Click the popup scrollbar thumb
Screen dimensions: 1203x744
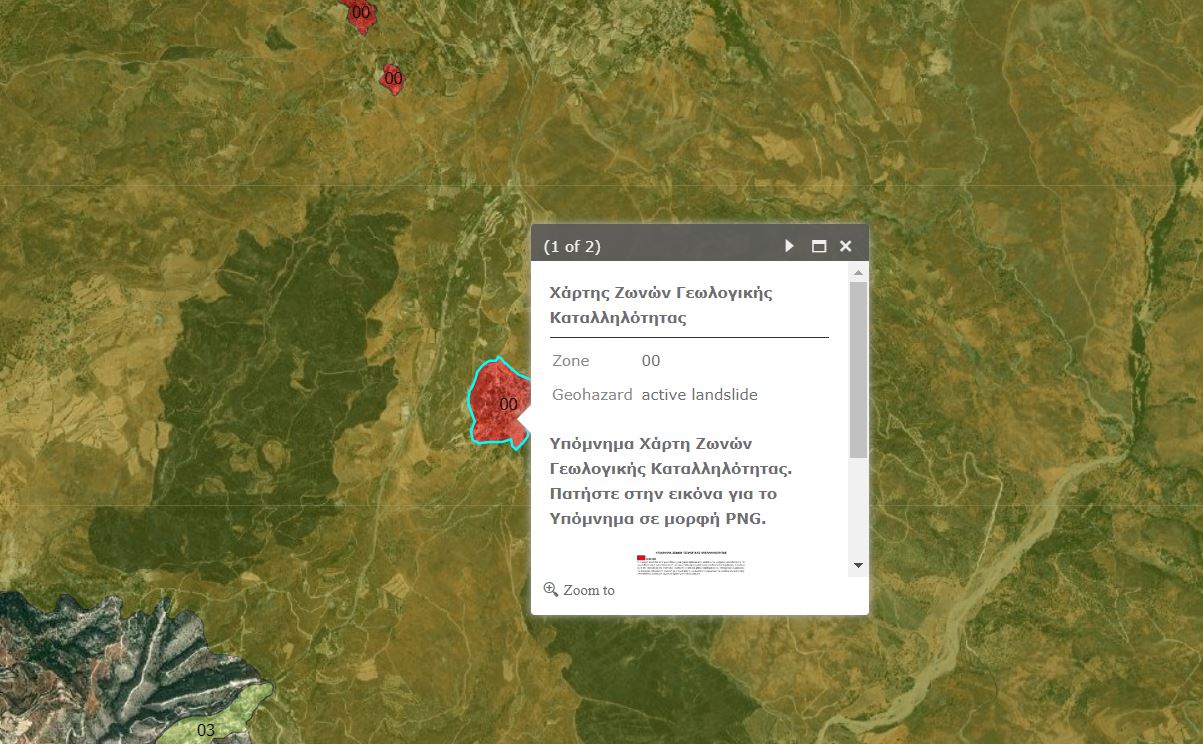click(x=858, y=370)
